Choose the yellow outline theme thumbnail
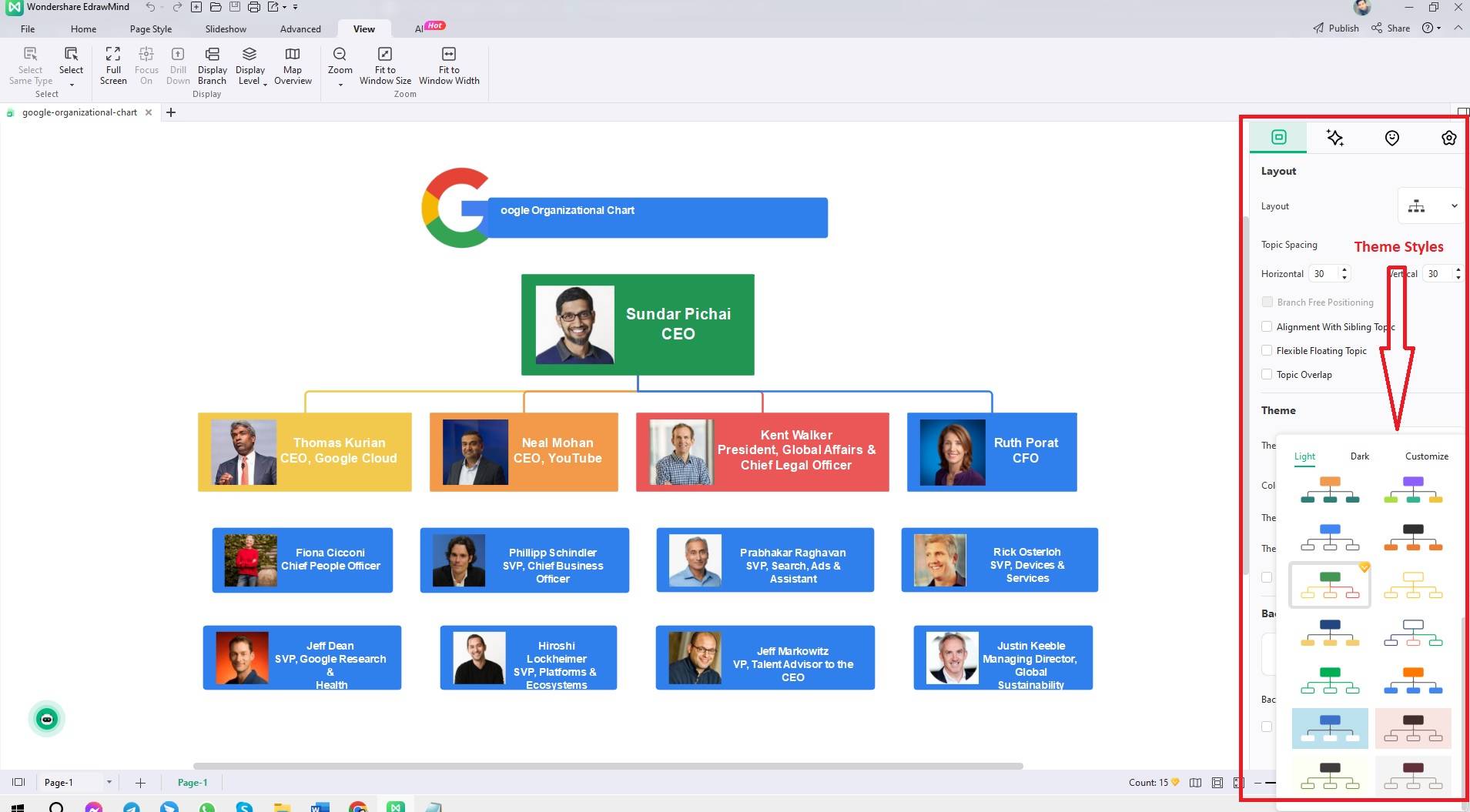Screen dimensions: 1470x812 click(1413, 585)
